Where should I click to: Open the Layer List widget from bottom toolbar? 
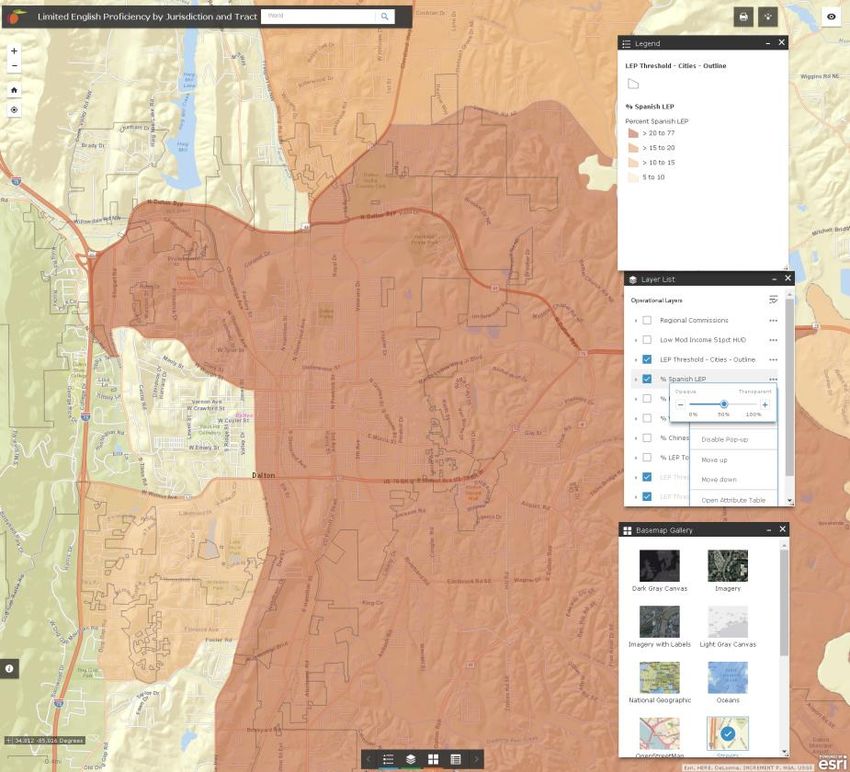pos(411,760)
